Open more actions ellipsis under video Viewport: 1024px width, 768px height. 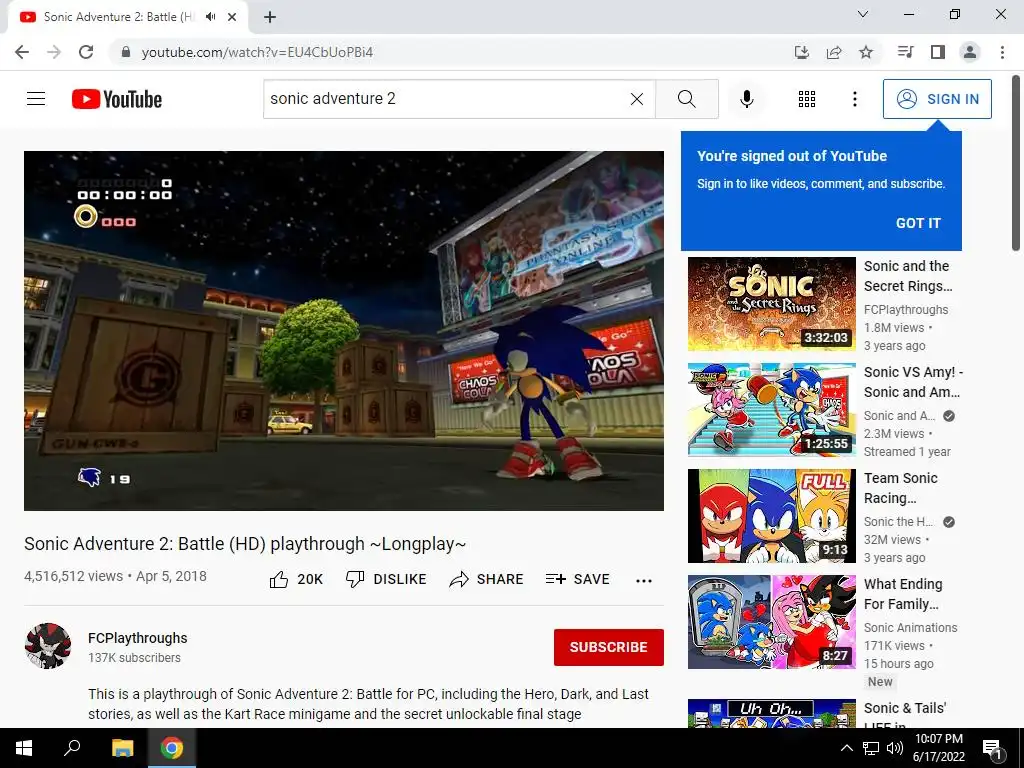(644, 581)
